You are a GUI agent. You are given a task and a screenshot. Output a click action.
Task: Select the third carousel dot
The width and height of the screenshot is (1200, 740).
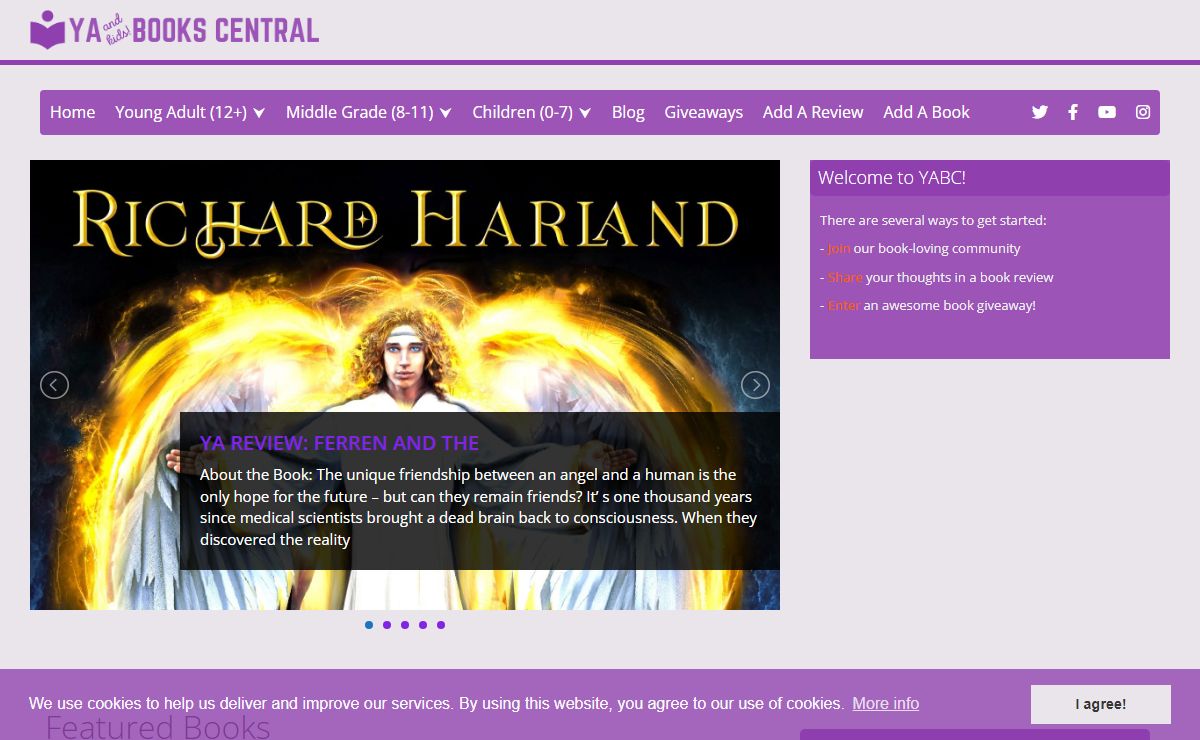tap(405, 625)
